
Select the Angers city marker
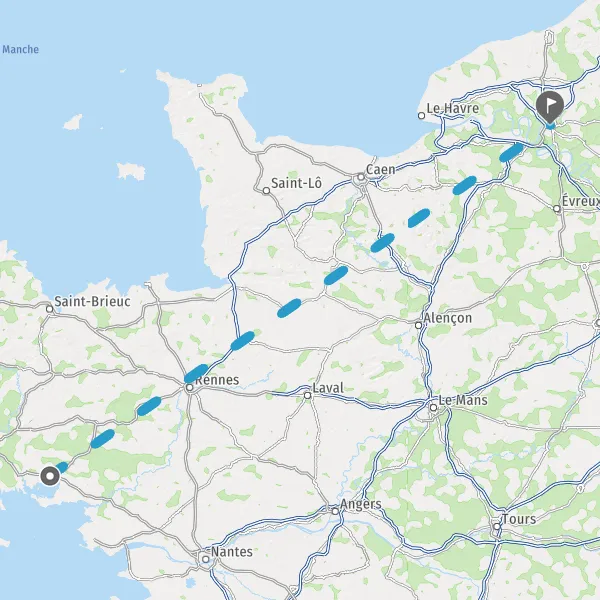tap(335, 511)
